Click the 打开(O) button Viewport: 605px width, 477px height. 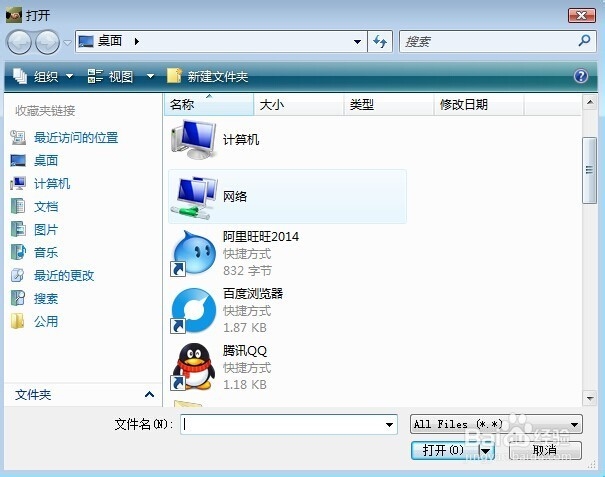point(444,450)
